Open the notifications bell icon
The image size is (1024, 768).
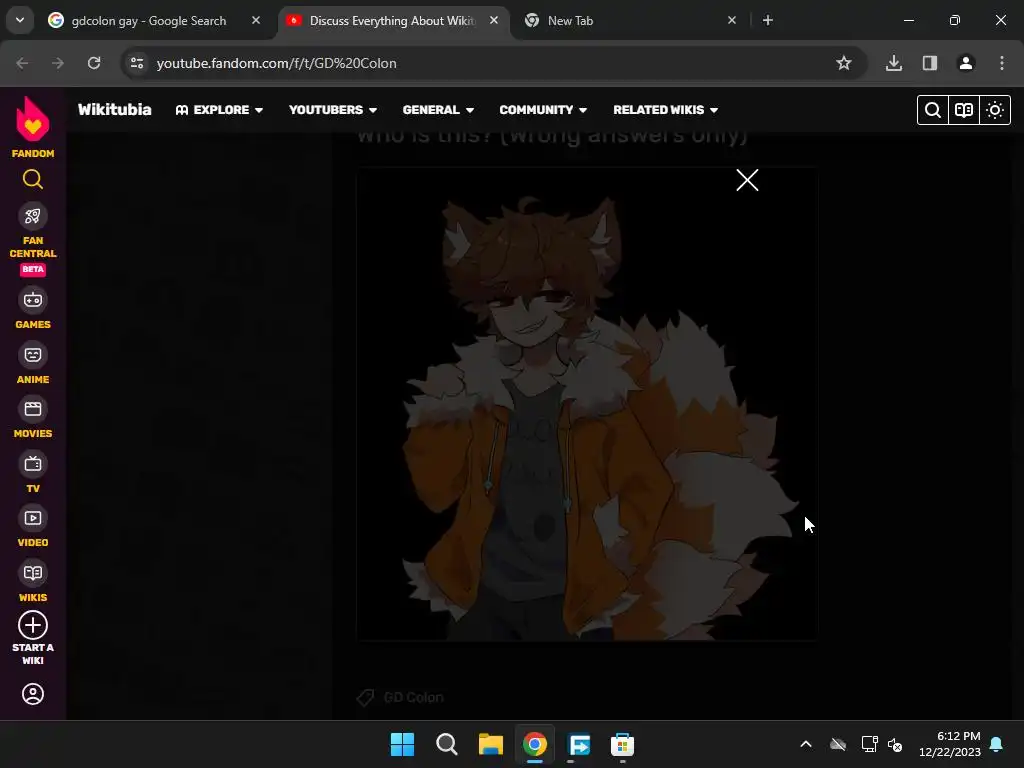tap(997, 744)
